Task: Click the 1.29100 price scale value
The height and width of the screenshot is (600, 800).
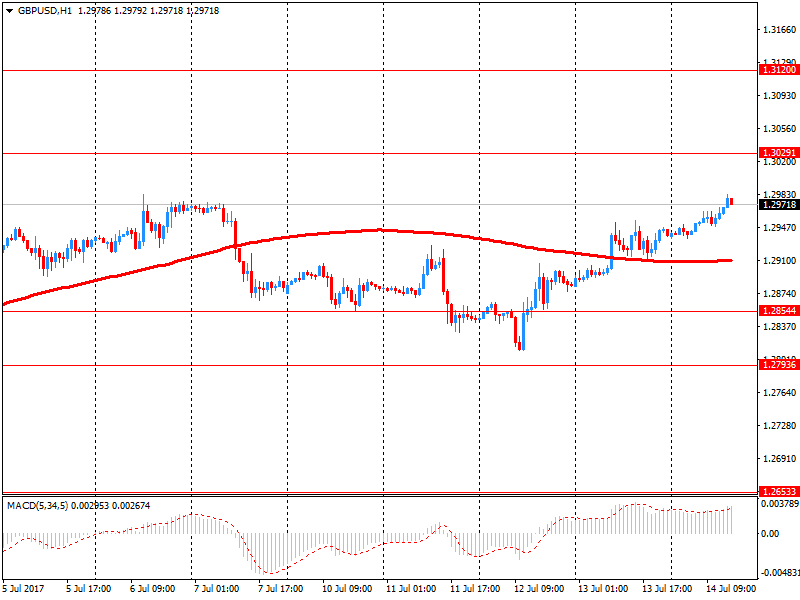Action: click(x=779, y=261)
